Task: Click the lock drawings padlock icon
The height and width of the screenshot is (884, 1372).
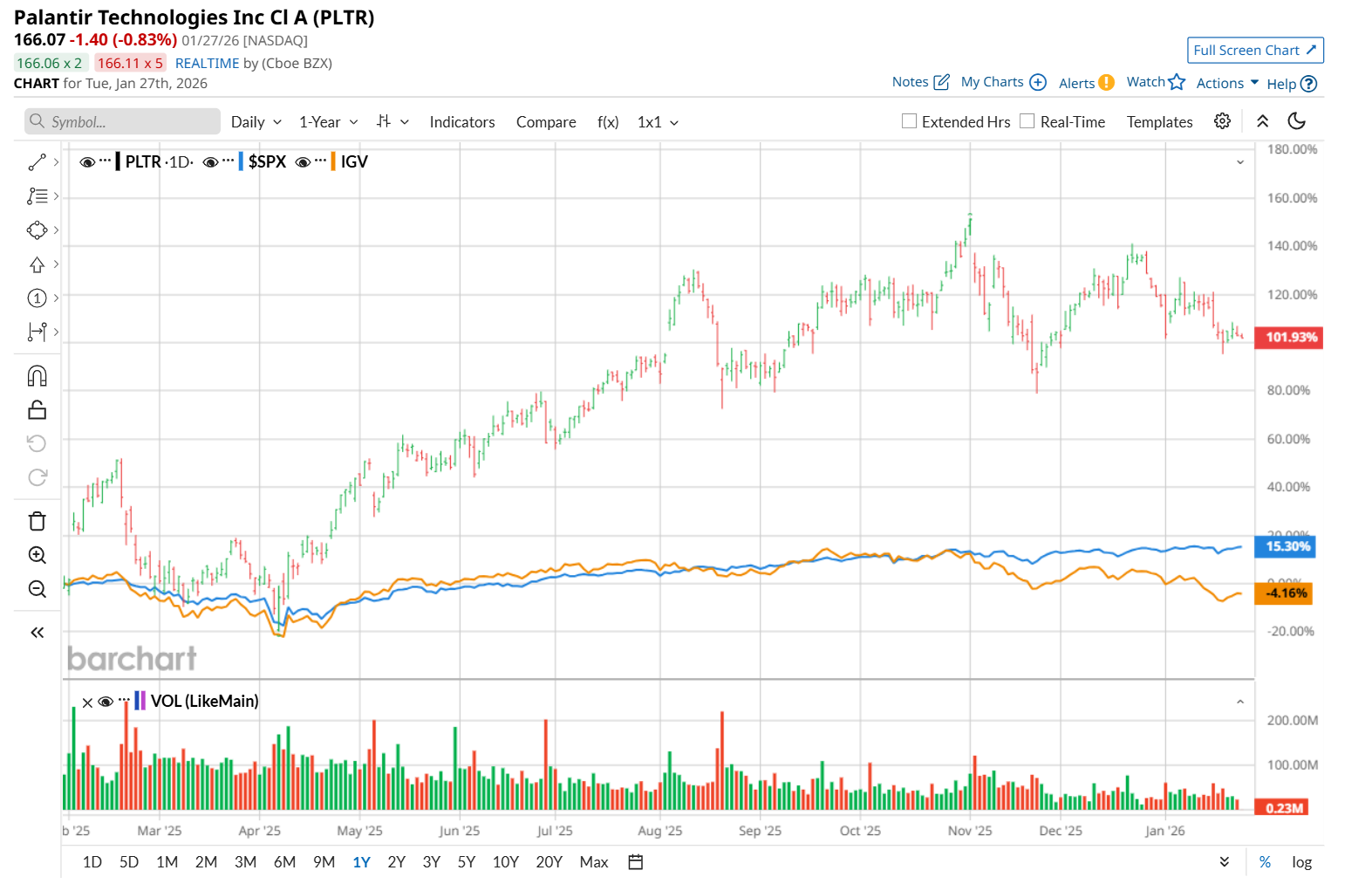Action: (x=37, y=410)
